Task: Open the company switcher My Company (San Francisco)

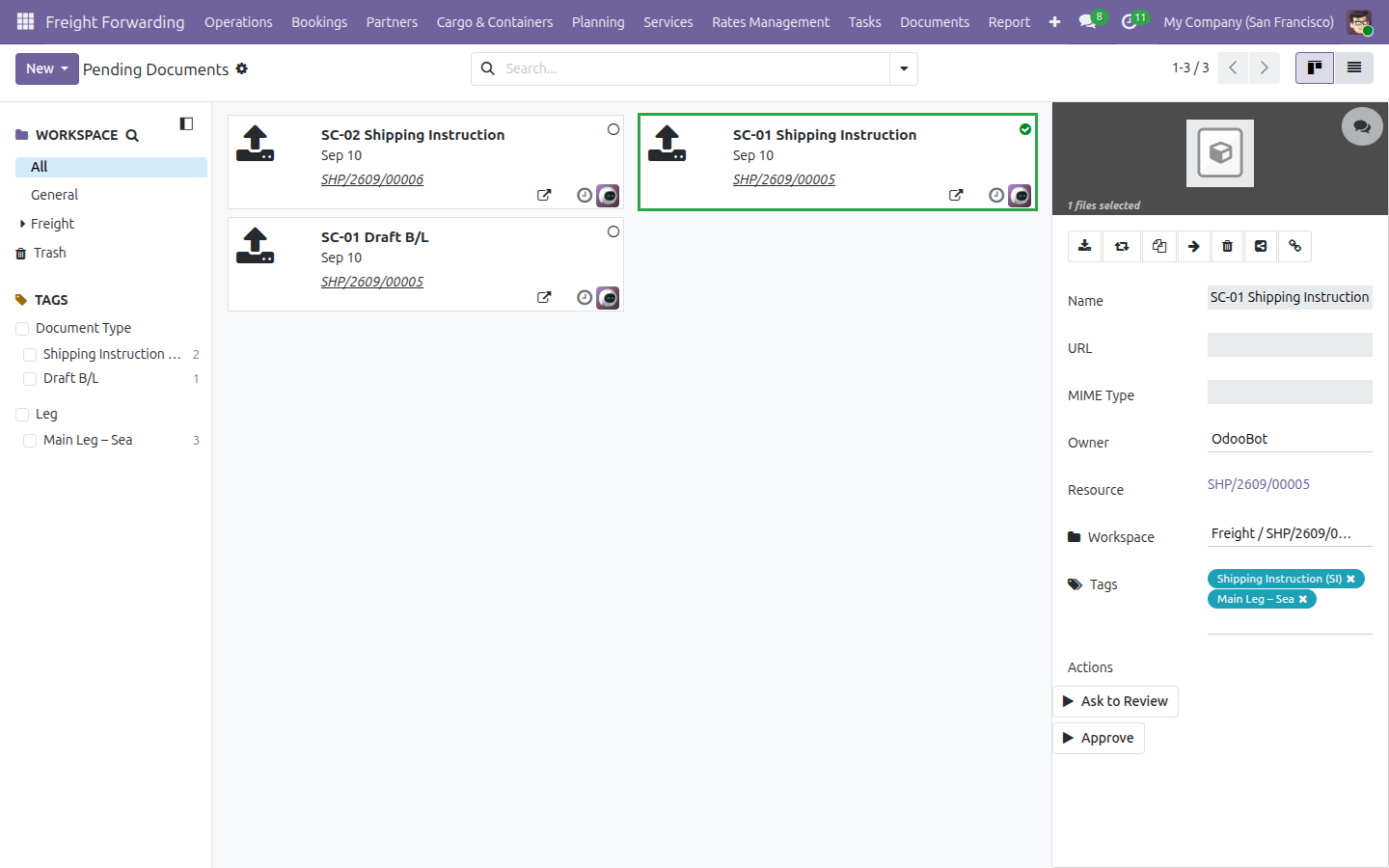Action: [x=1248, y=21]
